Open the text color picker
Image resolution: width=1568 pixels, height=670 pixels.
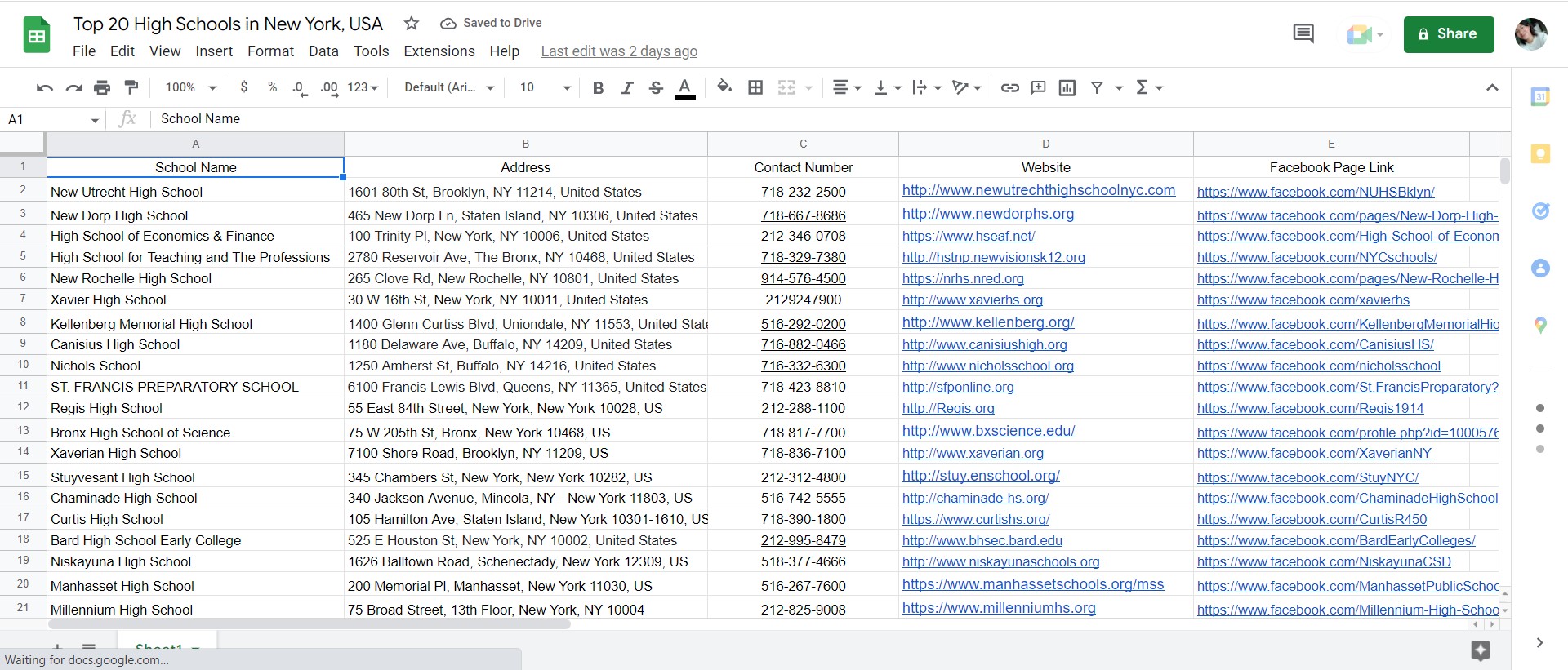click(685, 88)
